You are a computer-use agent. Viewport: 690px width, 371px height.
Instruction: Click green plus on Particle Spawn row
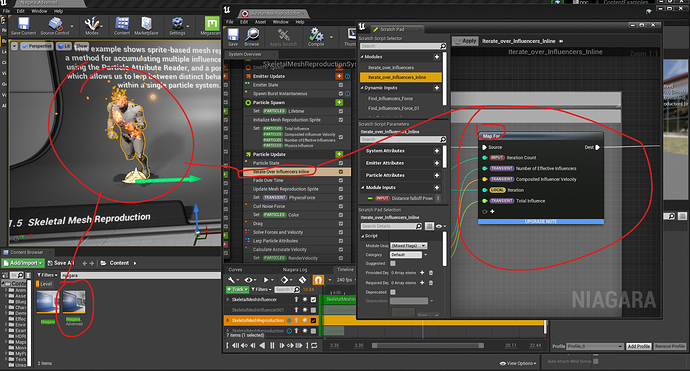tap(339, 103)
